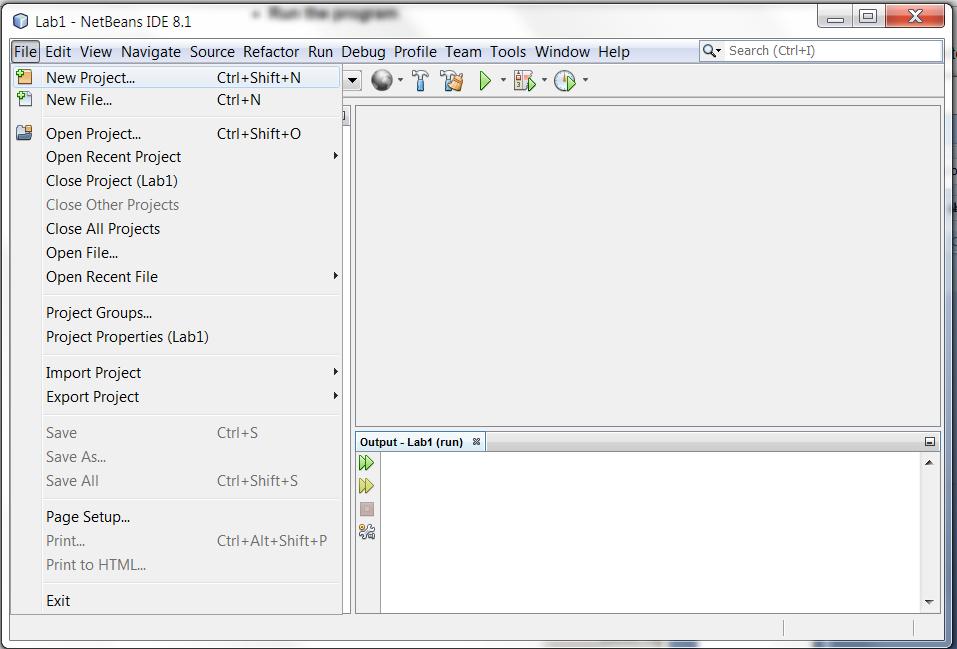
Task: Open the configuration combo box arrow in toolbar
Action: coord(353,80)
